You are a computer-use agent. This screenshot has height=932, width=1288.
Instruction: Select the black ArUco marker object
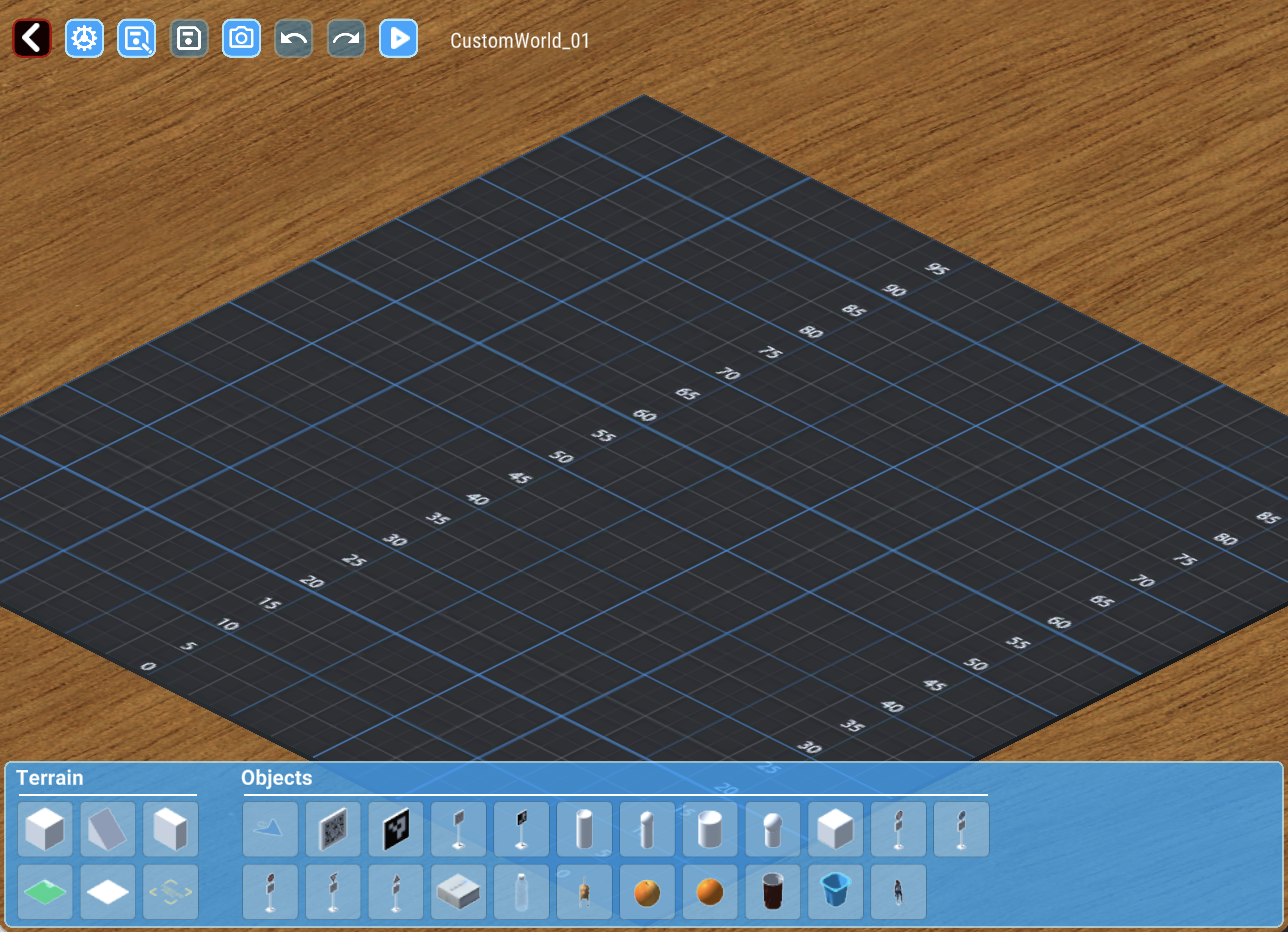[396, 829]
